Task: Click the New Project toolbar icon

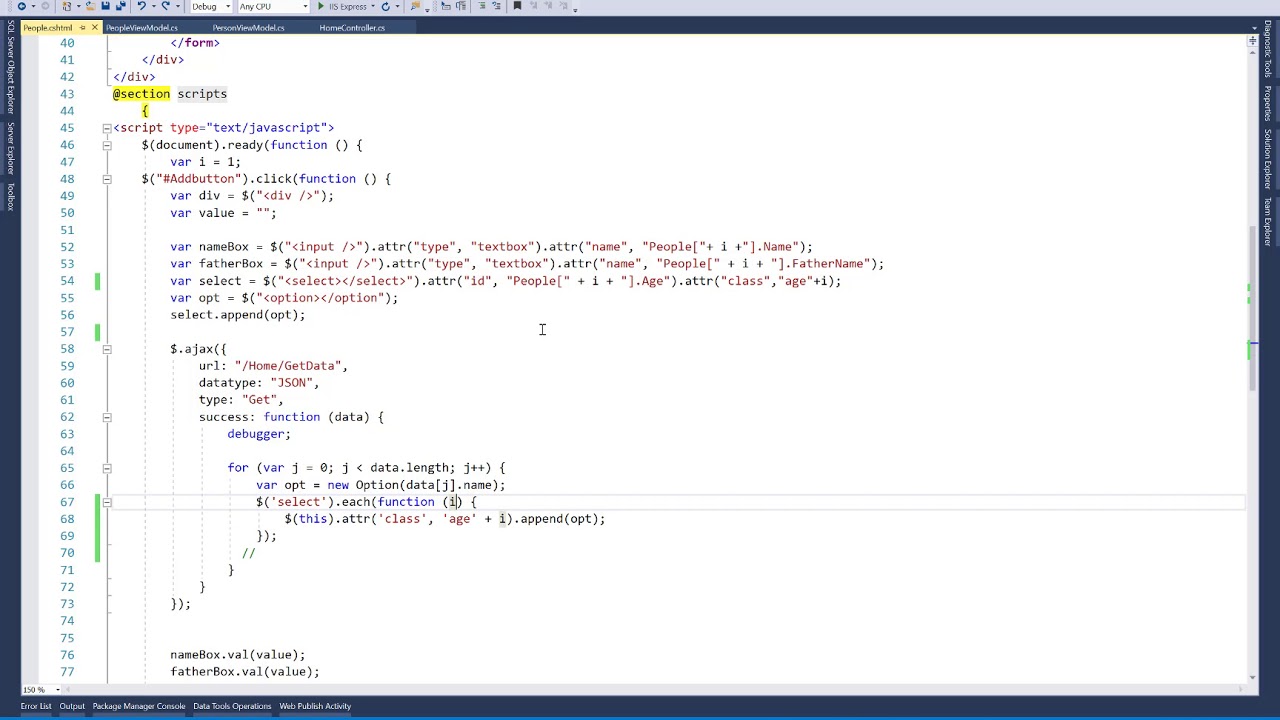Action: pyautogui.click(x=66, y=6)
